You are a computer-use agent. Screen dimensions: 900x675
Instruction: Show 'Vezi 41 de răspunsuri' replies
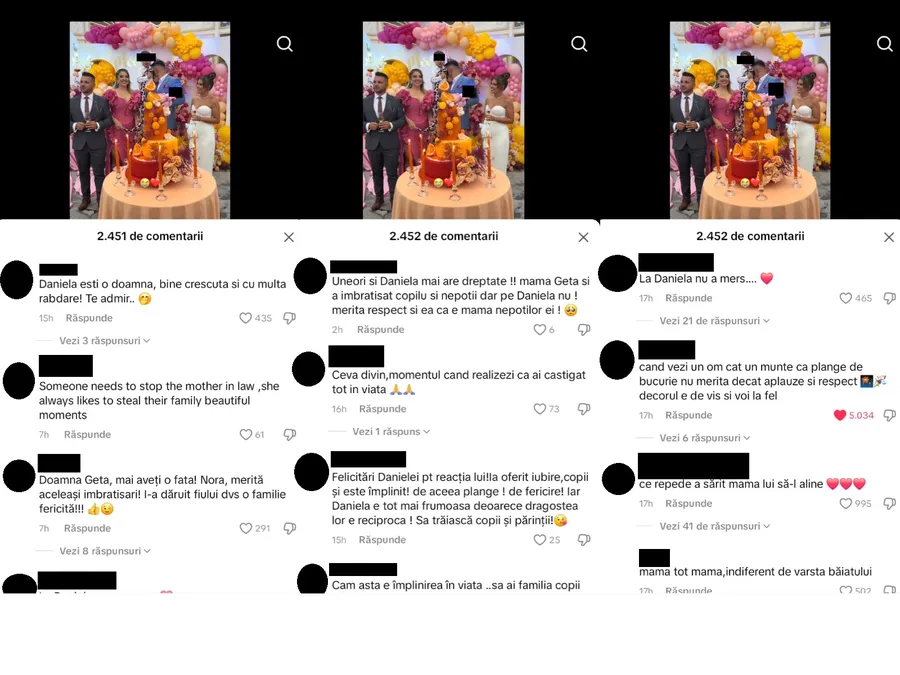pyautogui.click(x=715, y=526)
